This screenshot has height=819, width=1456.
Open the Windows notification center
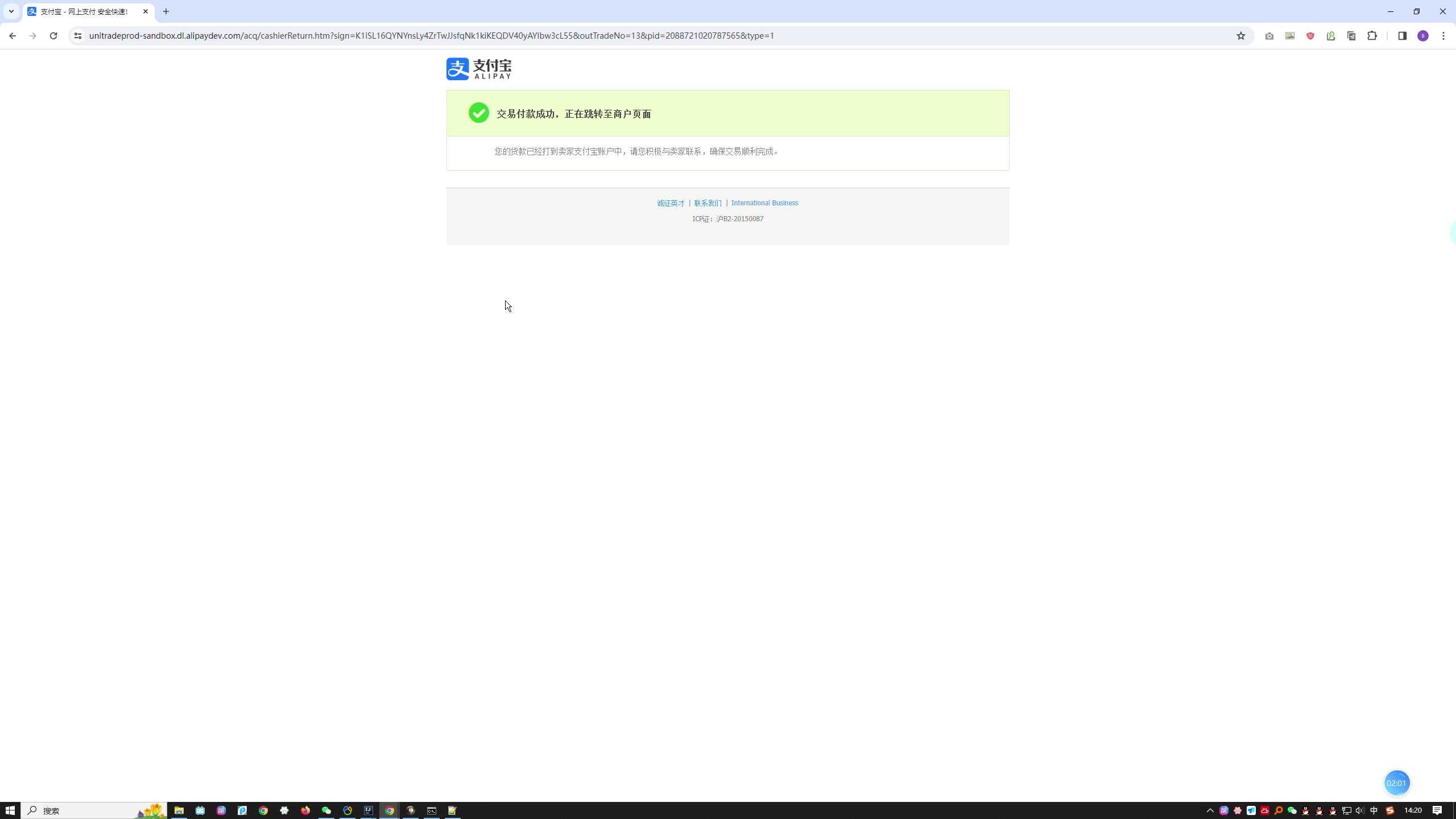pos(1437,810)
